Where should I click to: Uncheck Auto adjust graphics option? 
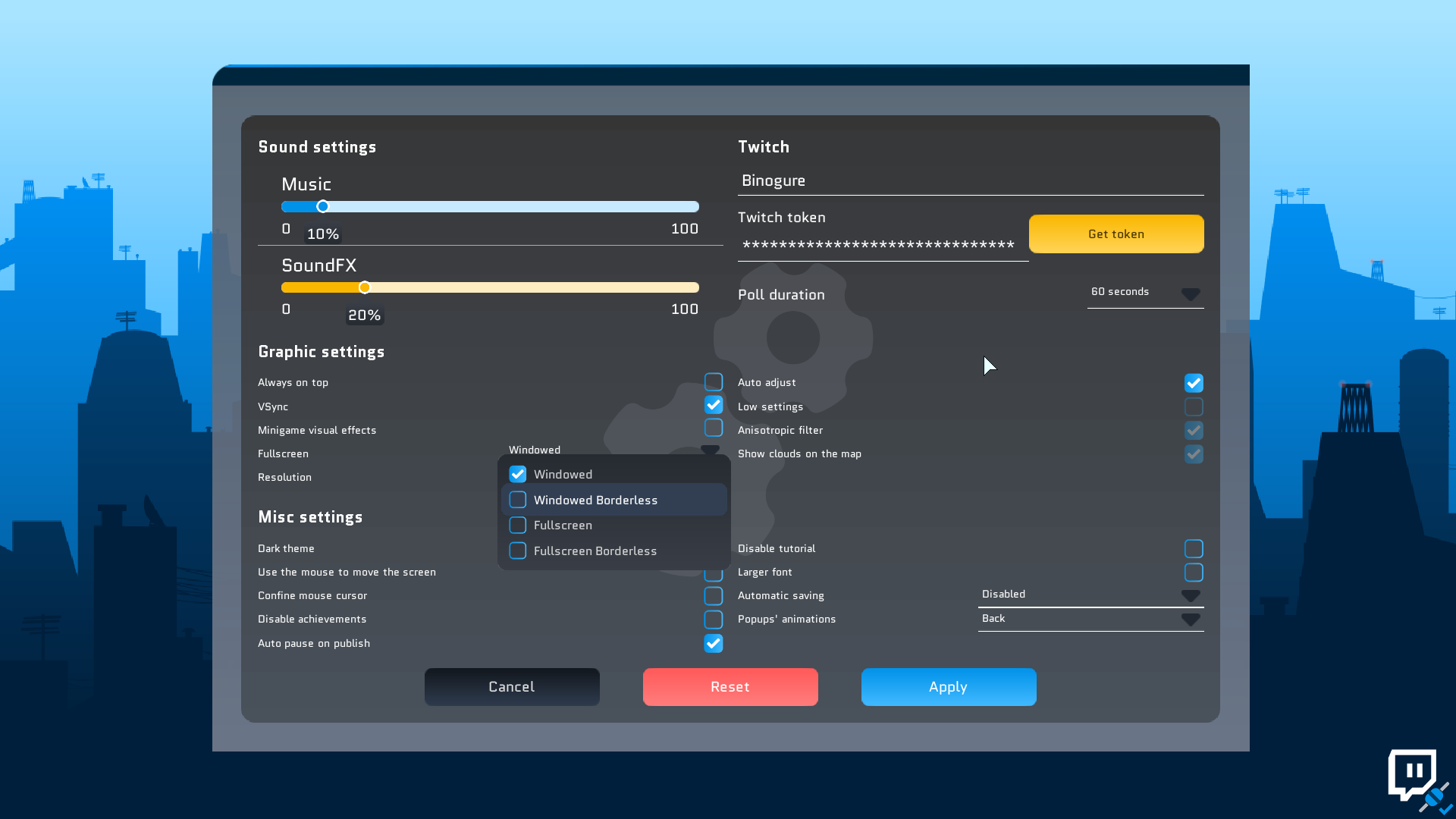pos(1194,383)
